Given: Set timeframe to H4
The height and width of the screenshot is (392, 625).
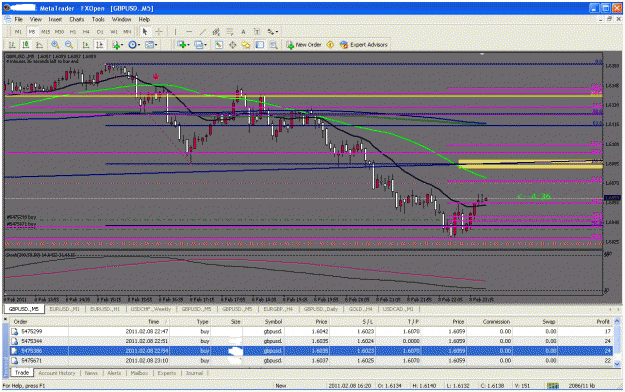Looking at the screenshot, I should click(x=86, y=32).
